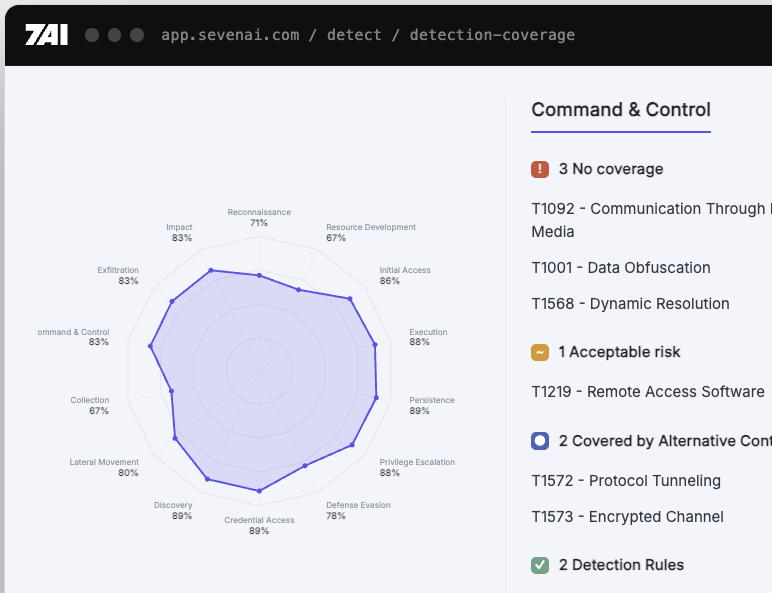Click the Resource Development radar data point

click(x=298, y=290)
